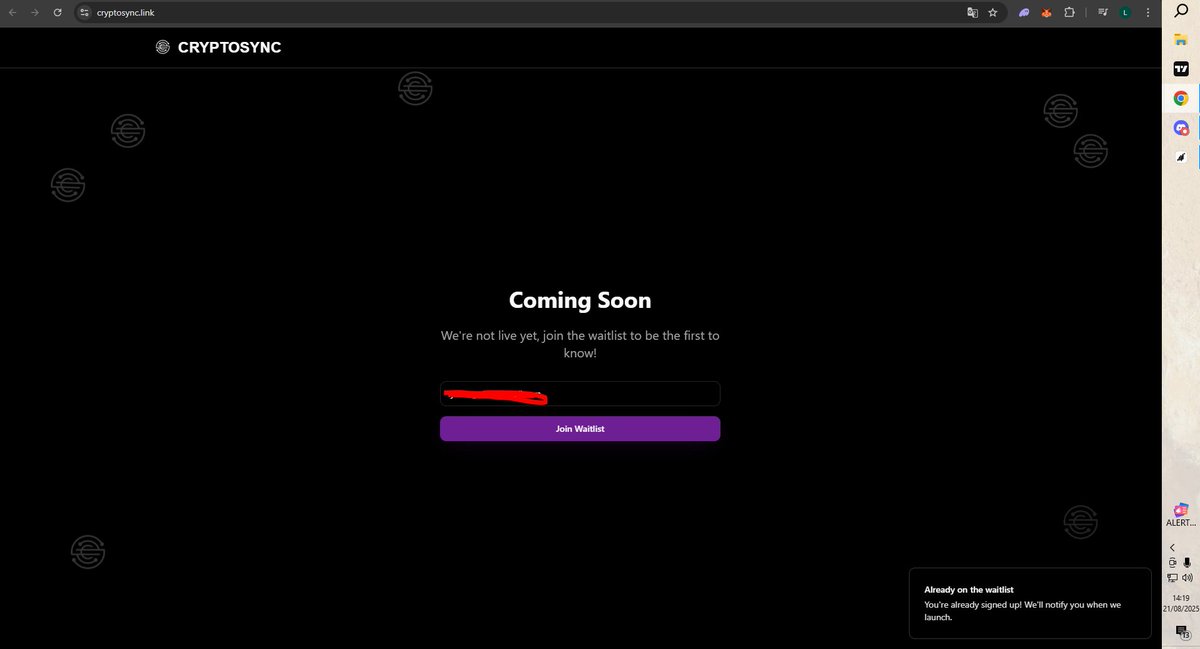Screen dimensions: 1200x649
Task: Click the browser forward arrow
Action: pyautogui.click(x=35, y=13)
